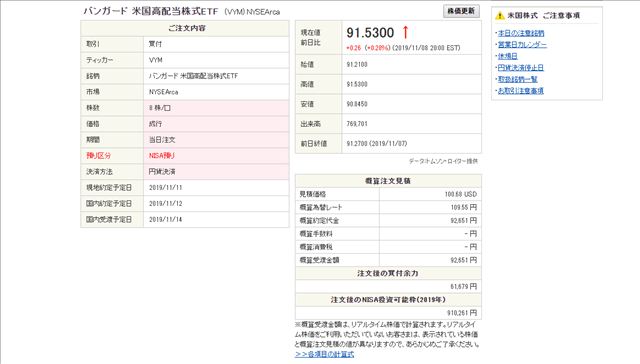
Task: Click the 現在値 label in the quote table
Action: (x=310, y=33)
